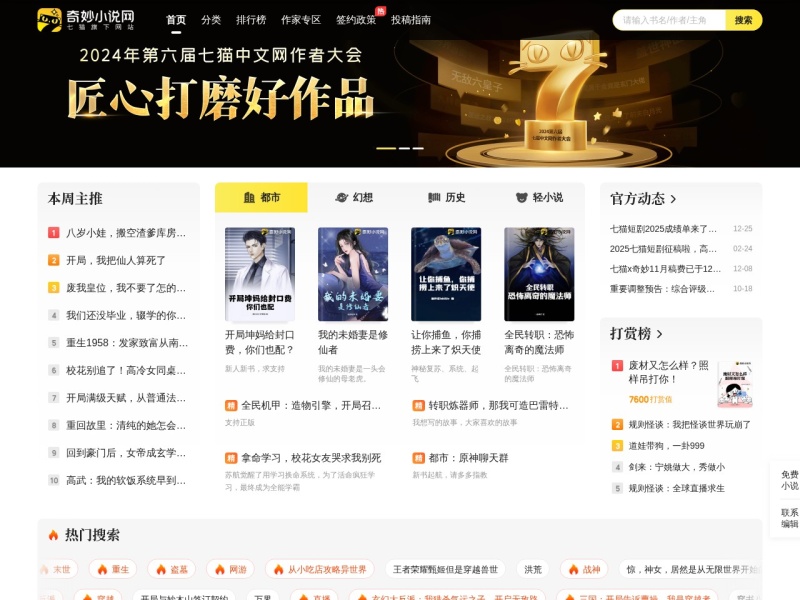Viewport: 800px width, 600px height.
Task: Click the yellow 搜索 button
Action: (x=743, y=20)
